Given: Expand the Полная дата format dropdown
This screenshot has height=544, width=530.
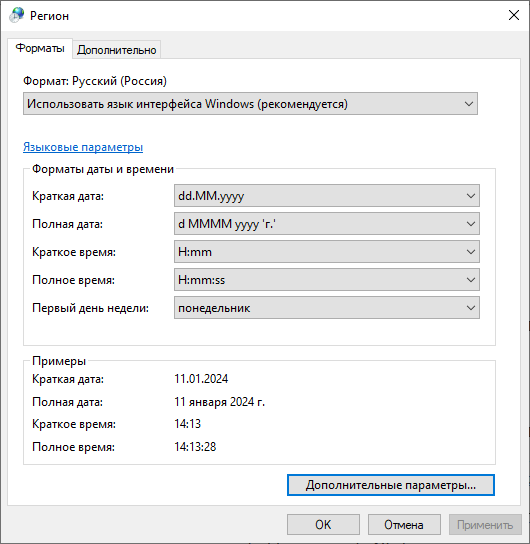Looking at the screenshot, I should tap(327, 224).
